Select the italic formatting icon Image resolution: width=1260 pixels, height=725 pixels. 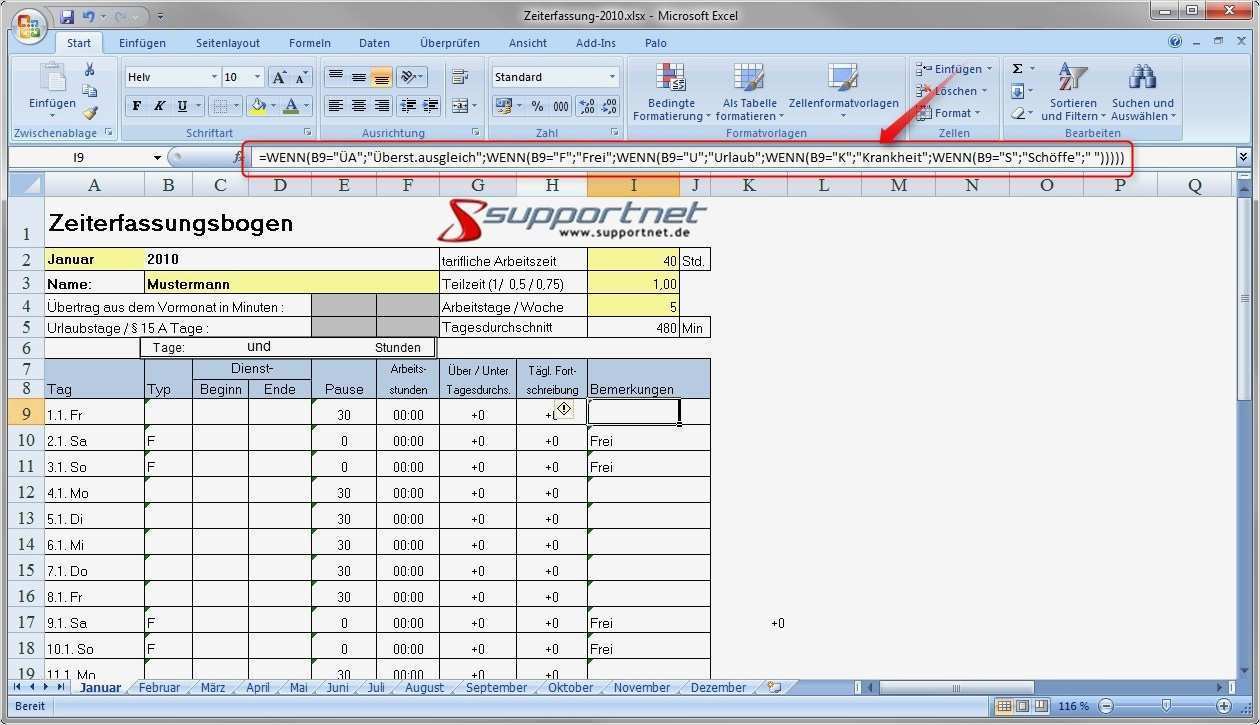click(x=160, y=106)
